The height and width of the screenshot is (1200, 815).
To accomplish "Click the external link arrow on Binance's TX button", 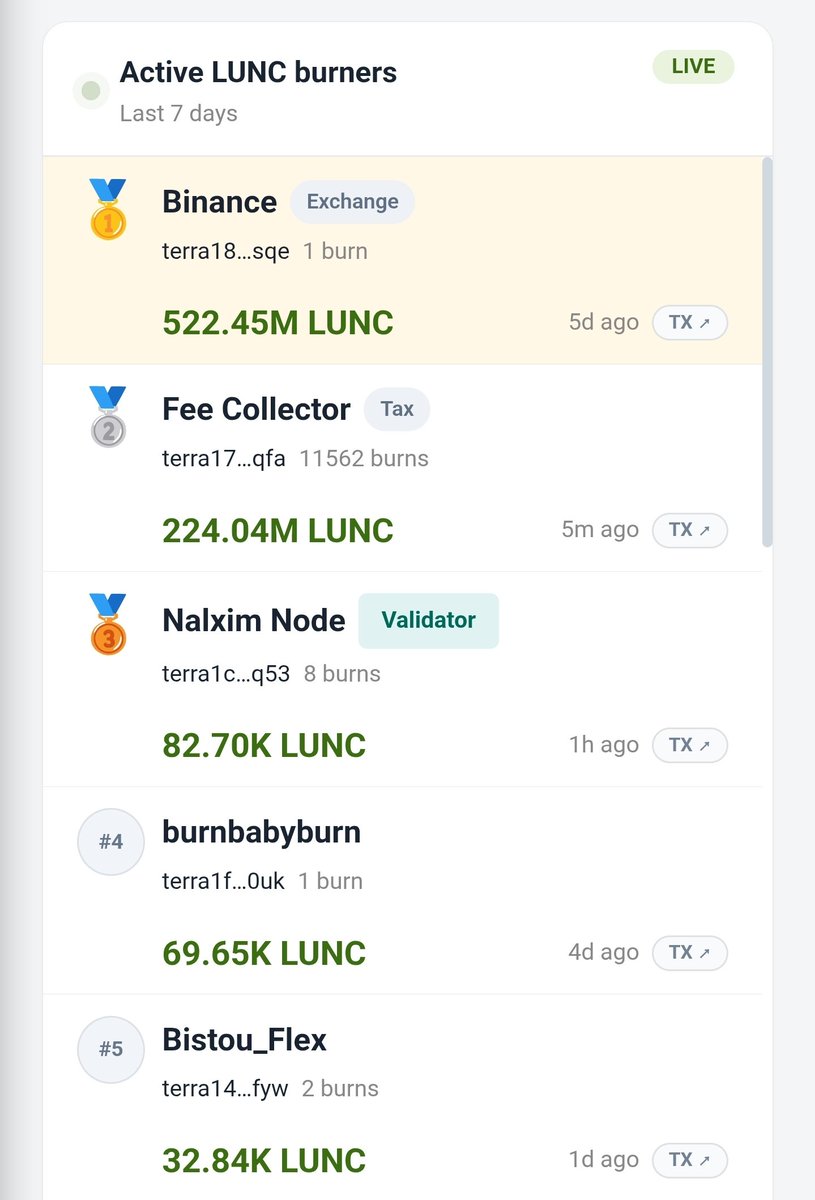I will pyautogui.click(x=703, y=322).
